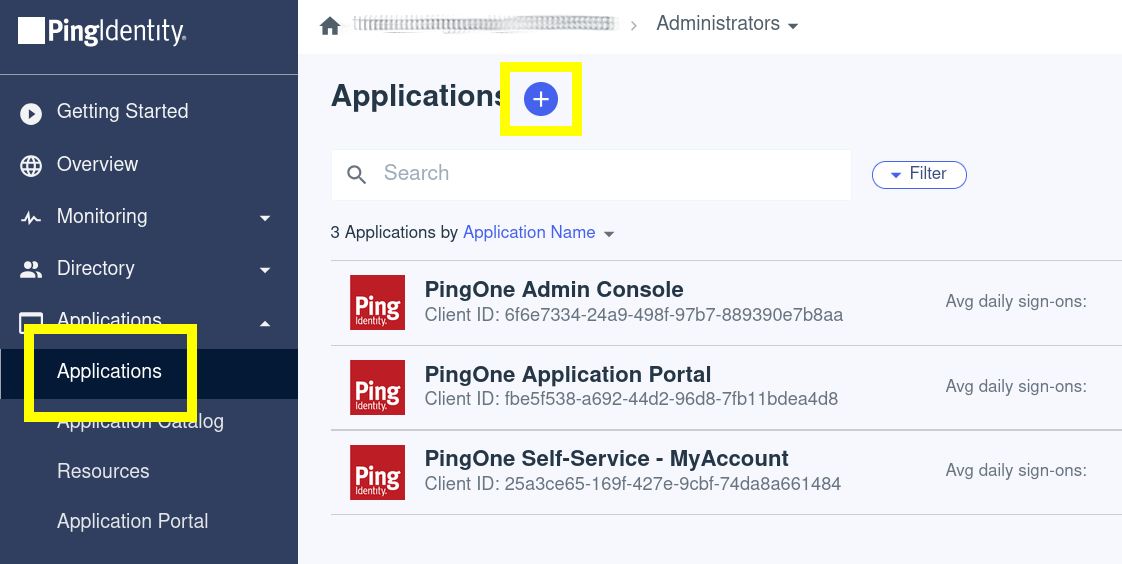This screenshot has height=564, width=1122.
Task: Expand the Monitoring sidebar section
Action: [x=264, y=217]
